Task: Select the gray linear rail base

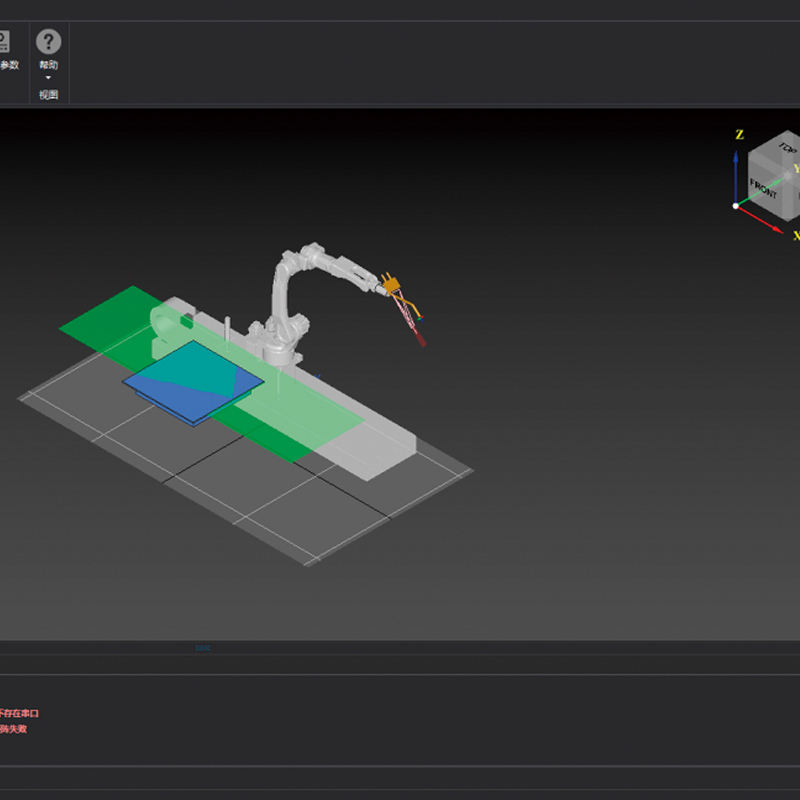Action: (x=385, y=445)
